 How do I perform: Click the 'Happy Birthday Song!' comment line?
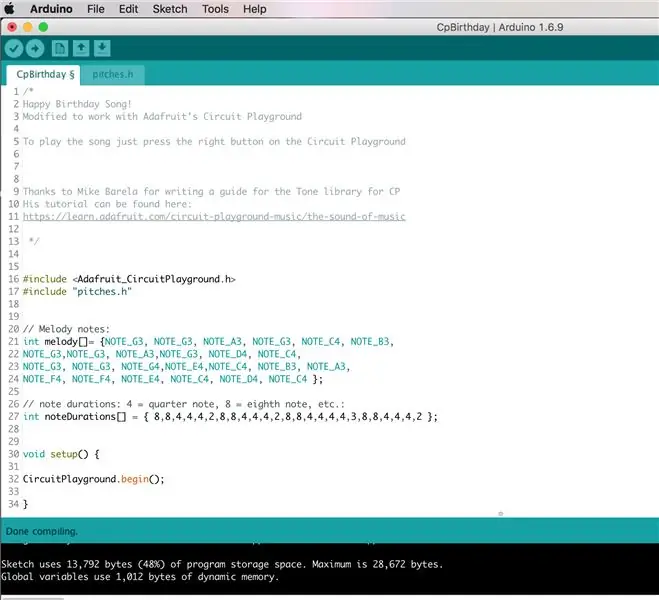pos(77,104)
